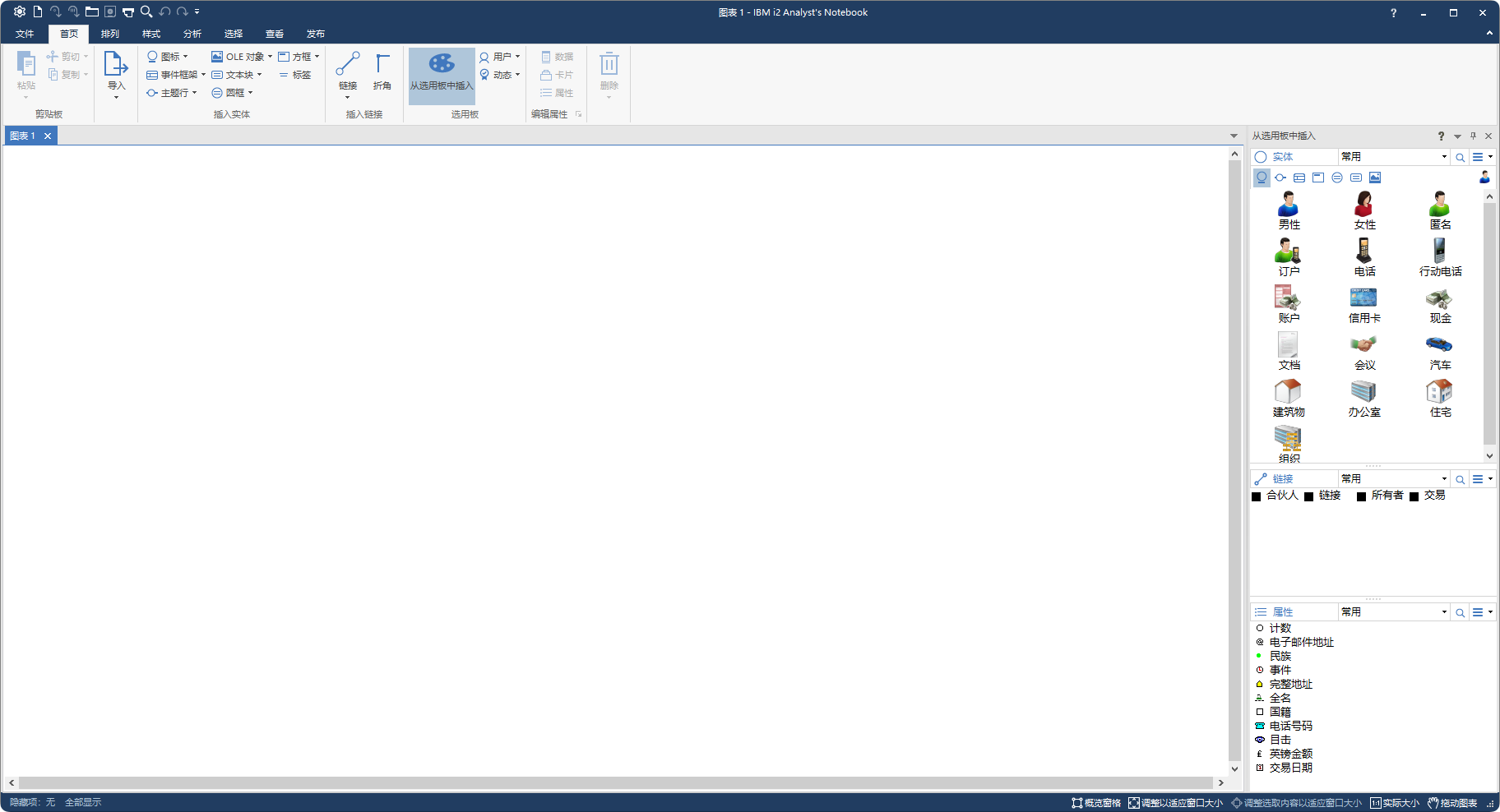Screen dimensions: 1500x812
Task: Click 全部显示 in the status bar
Action: [x=83, y=802]
